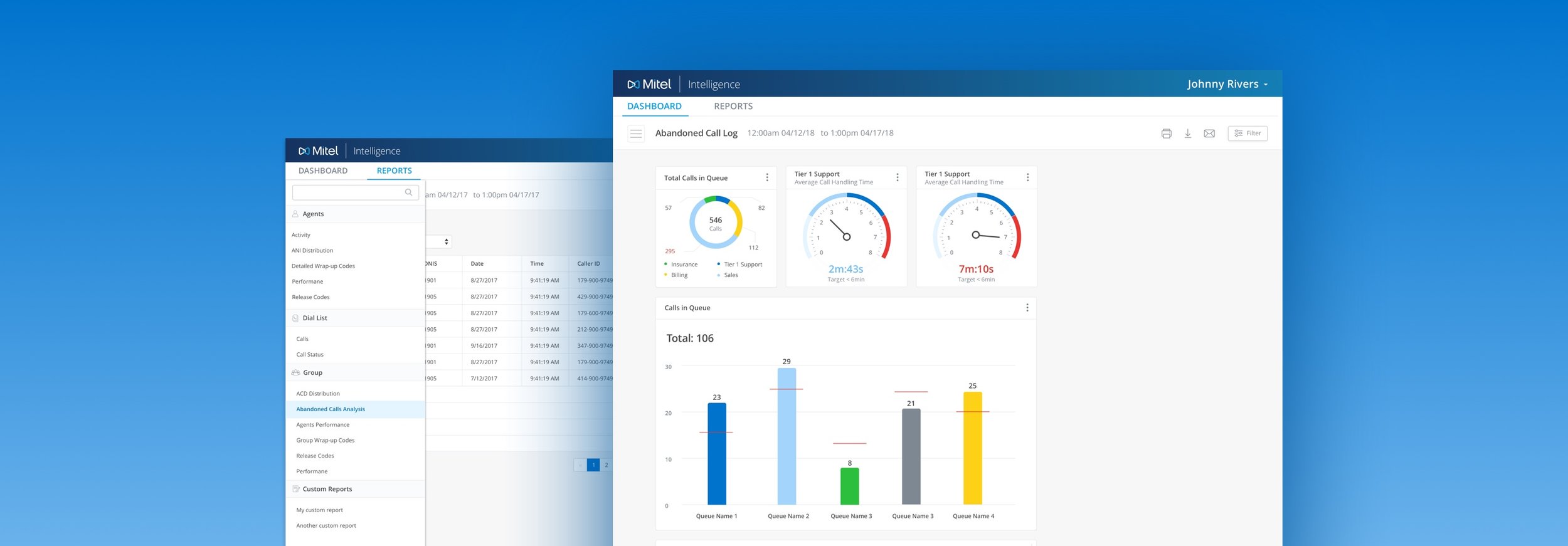
Task: Sort table by Caller ID column header
Action: coord(588,264)
